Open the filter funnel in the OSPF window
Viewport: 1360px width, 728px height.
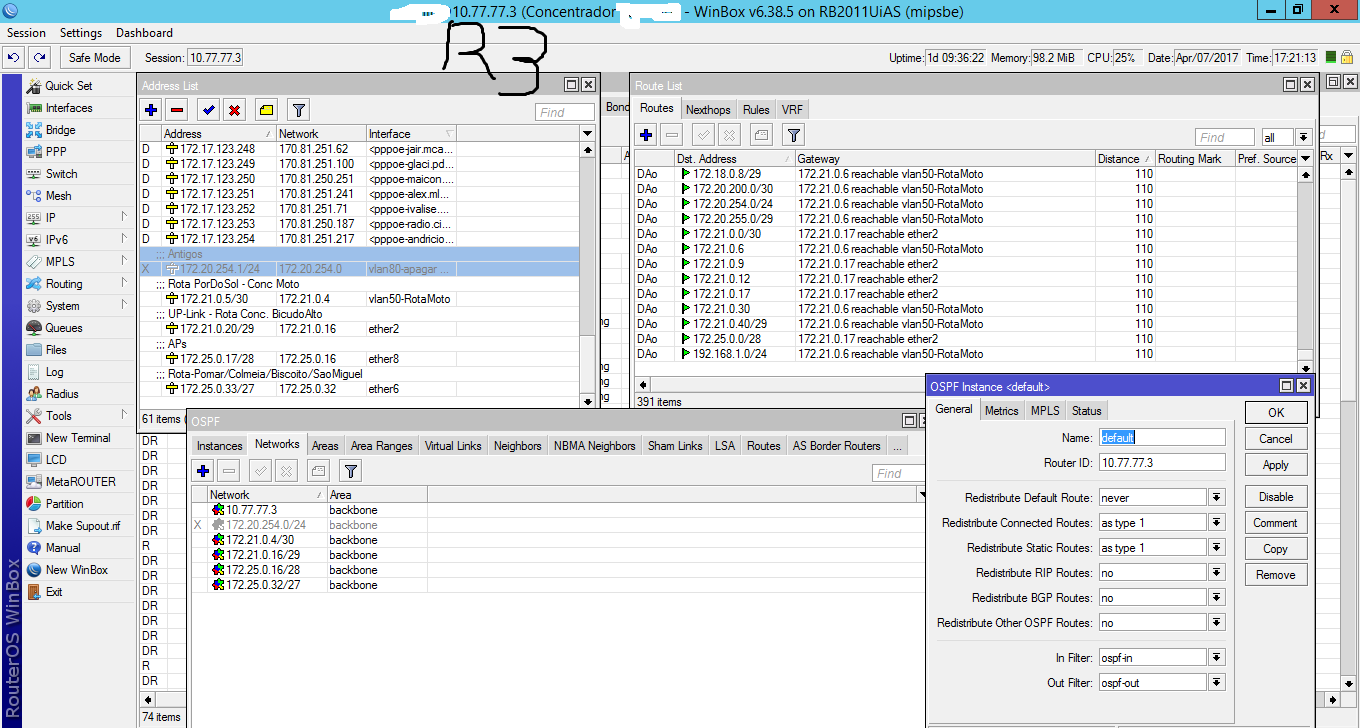[x=350, y=470]
